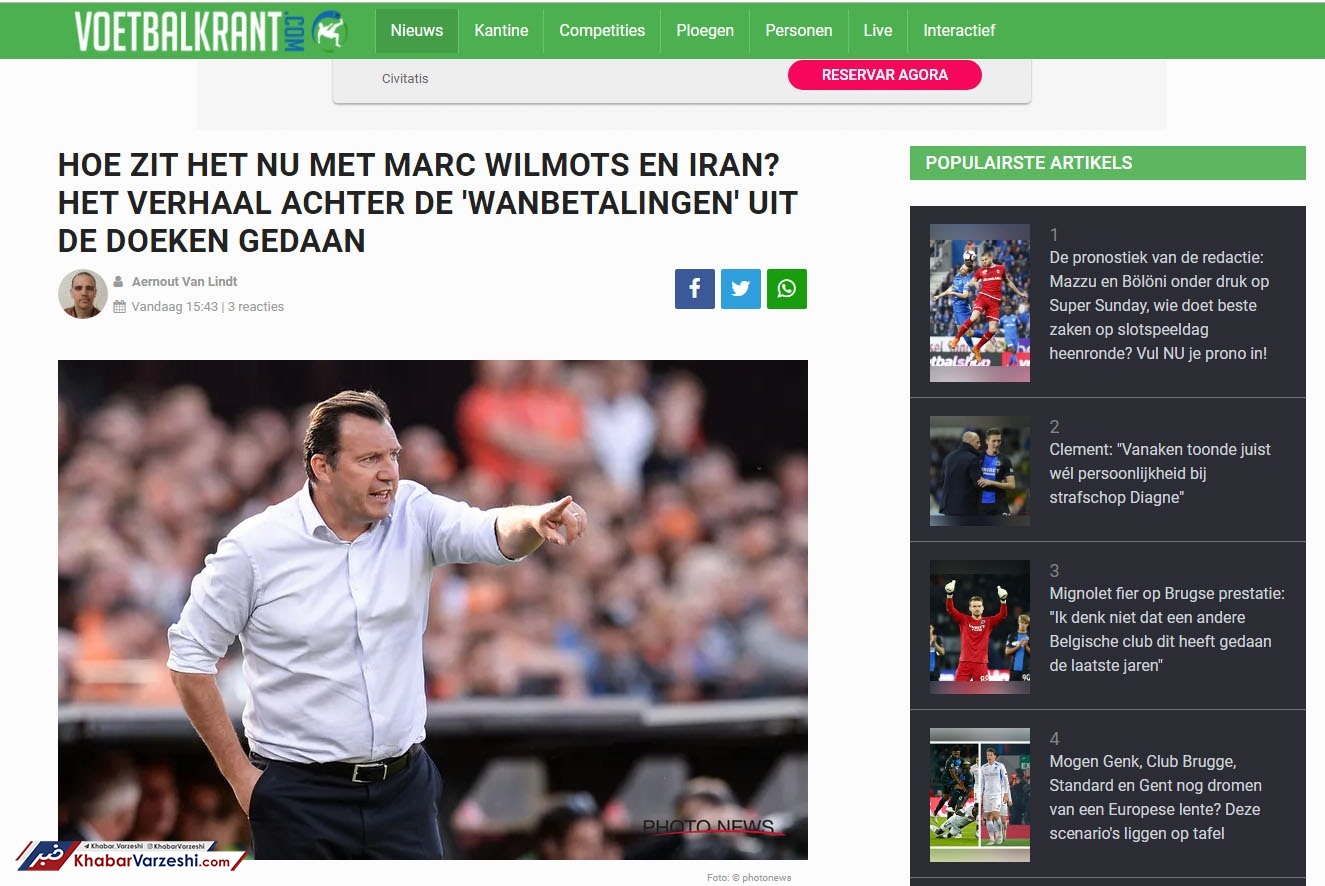Open the Interactief menu
This screenshot has height=886, width=1325.
pyautogui.click(x=959, y=31)
